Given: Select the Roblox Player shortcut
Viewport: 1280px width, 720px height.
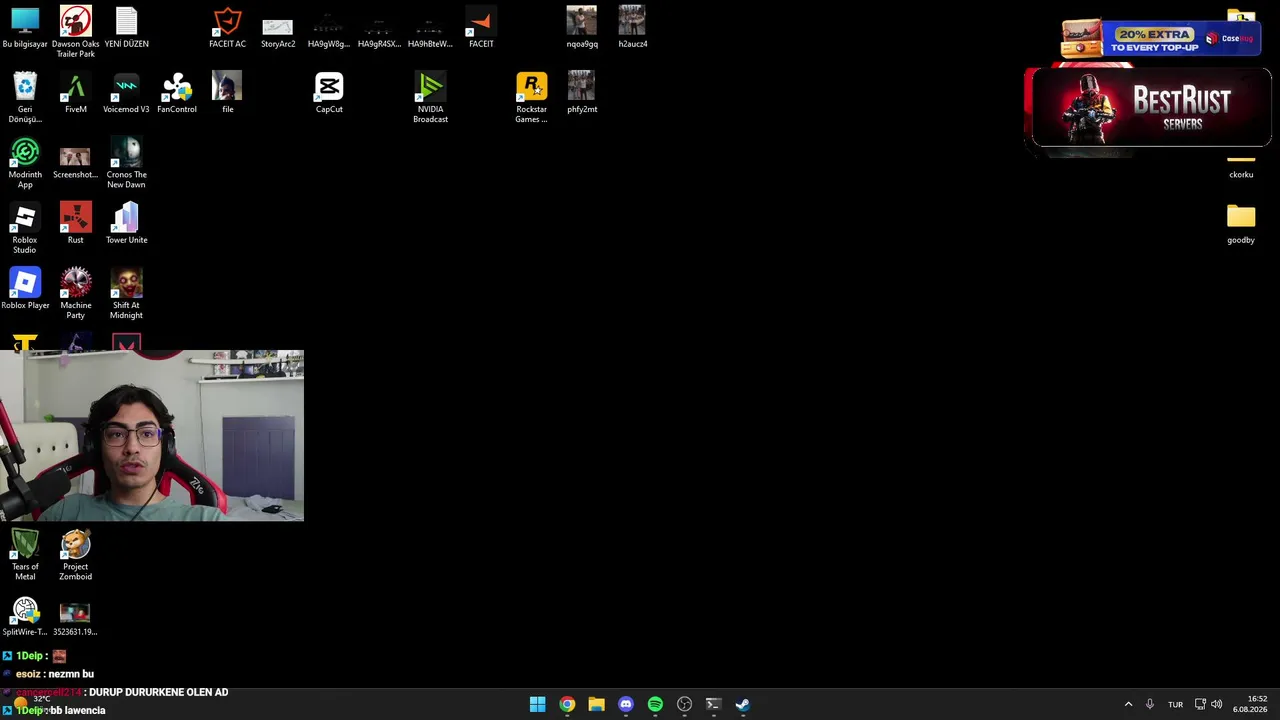Looking at the screenshot, I should [x=25, y=288].
